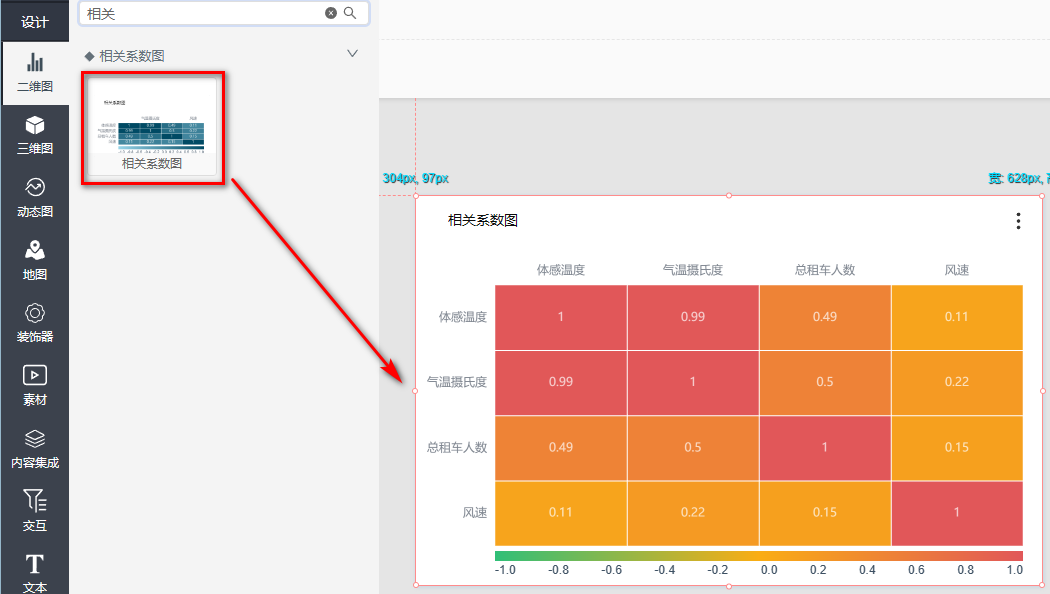Open the 交互 interaction category

pos(34,510)
